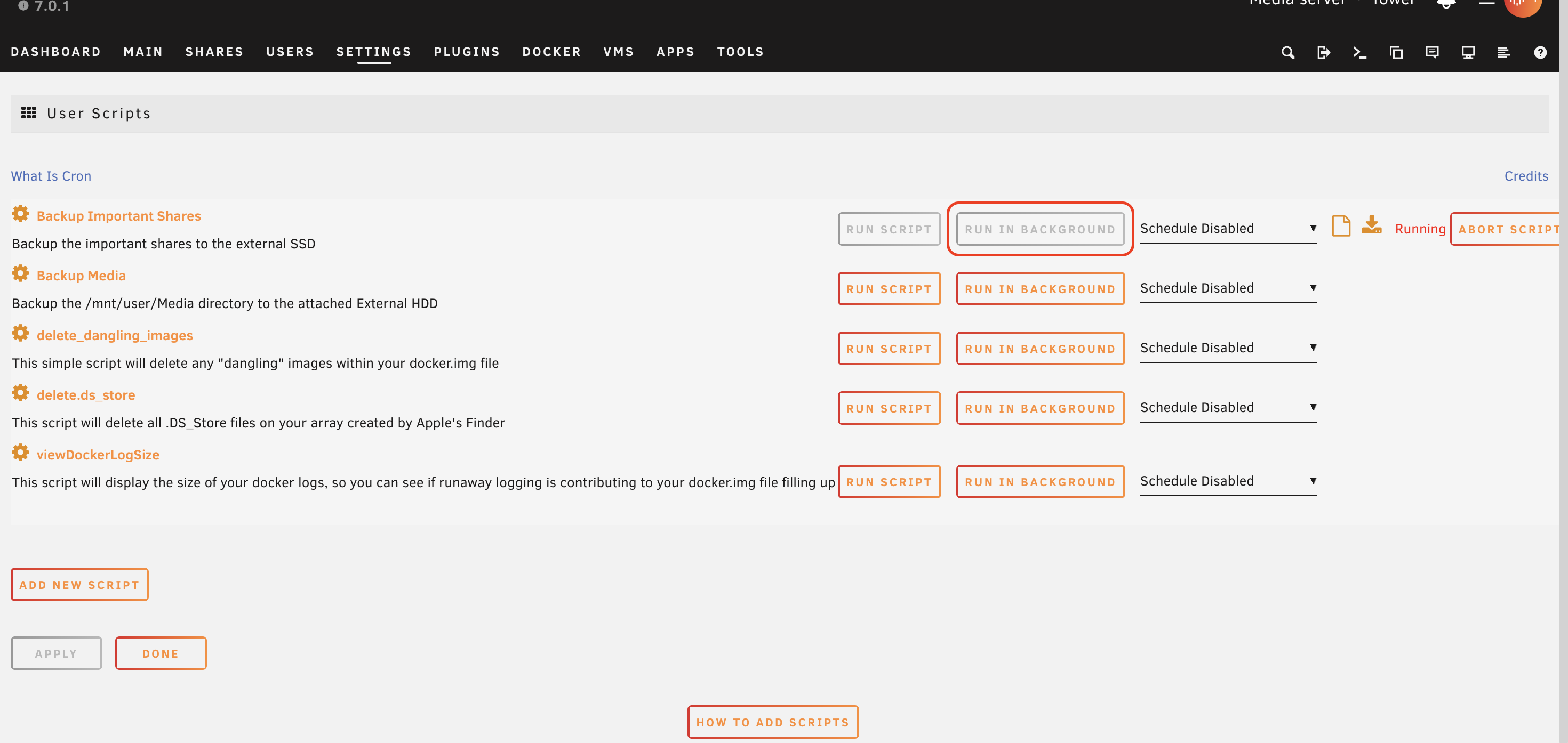
Task: Click the delete.ds_store script name
Action: point(86,395)
